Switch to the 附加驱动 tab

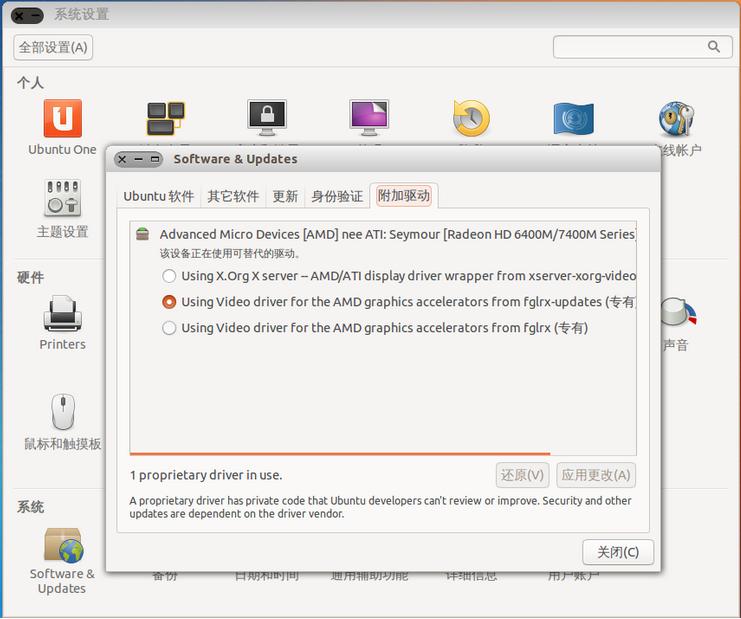pyautogui.click(x=404, y=196)
